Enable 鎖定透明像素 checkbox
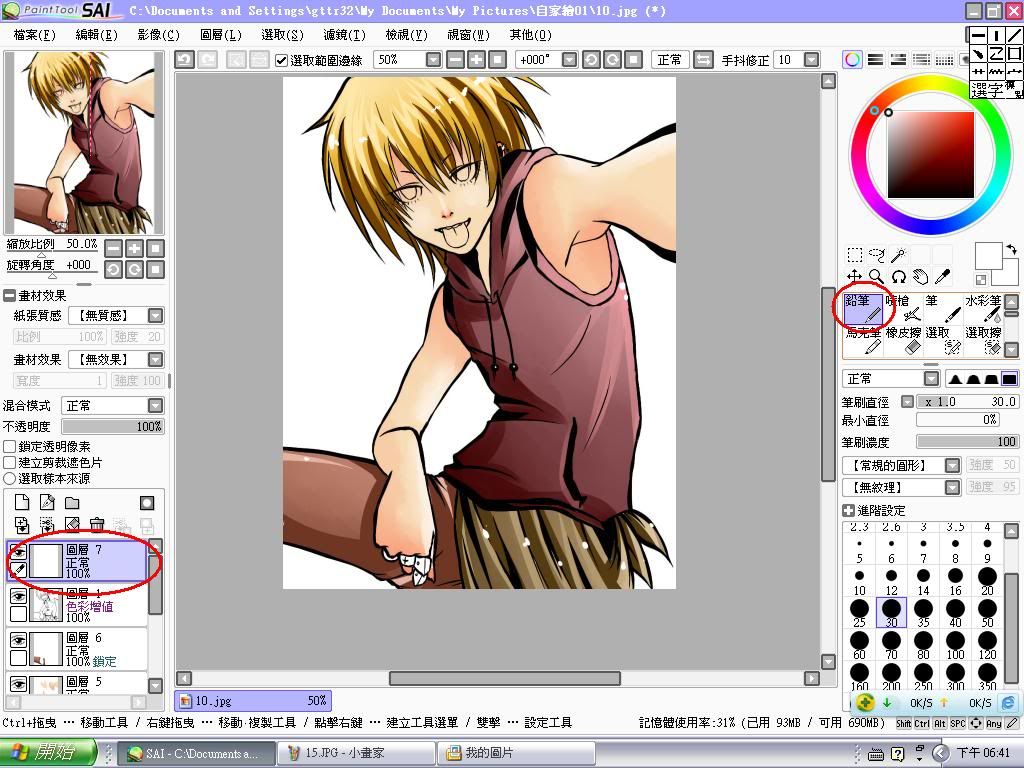The image size is (1024, 768). [10, 447]
